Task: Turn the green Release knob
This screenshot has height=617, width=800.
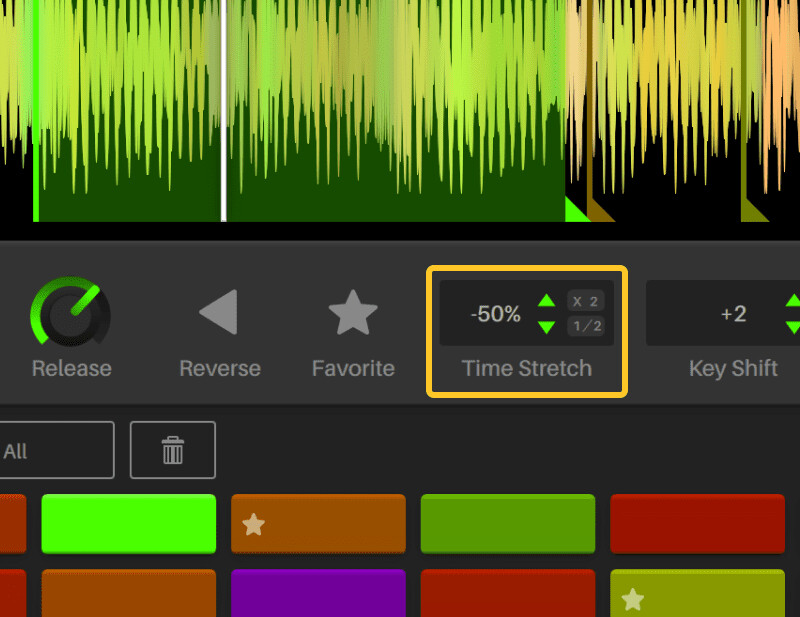Action: [70, 315]
